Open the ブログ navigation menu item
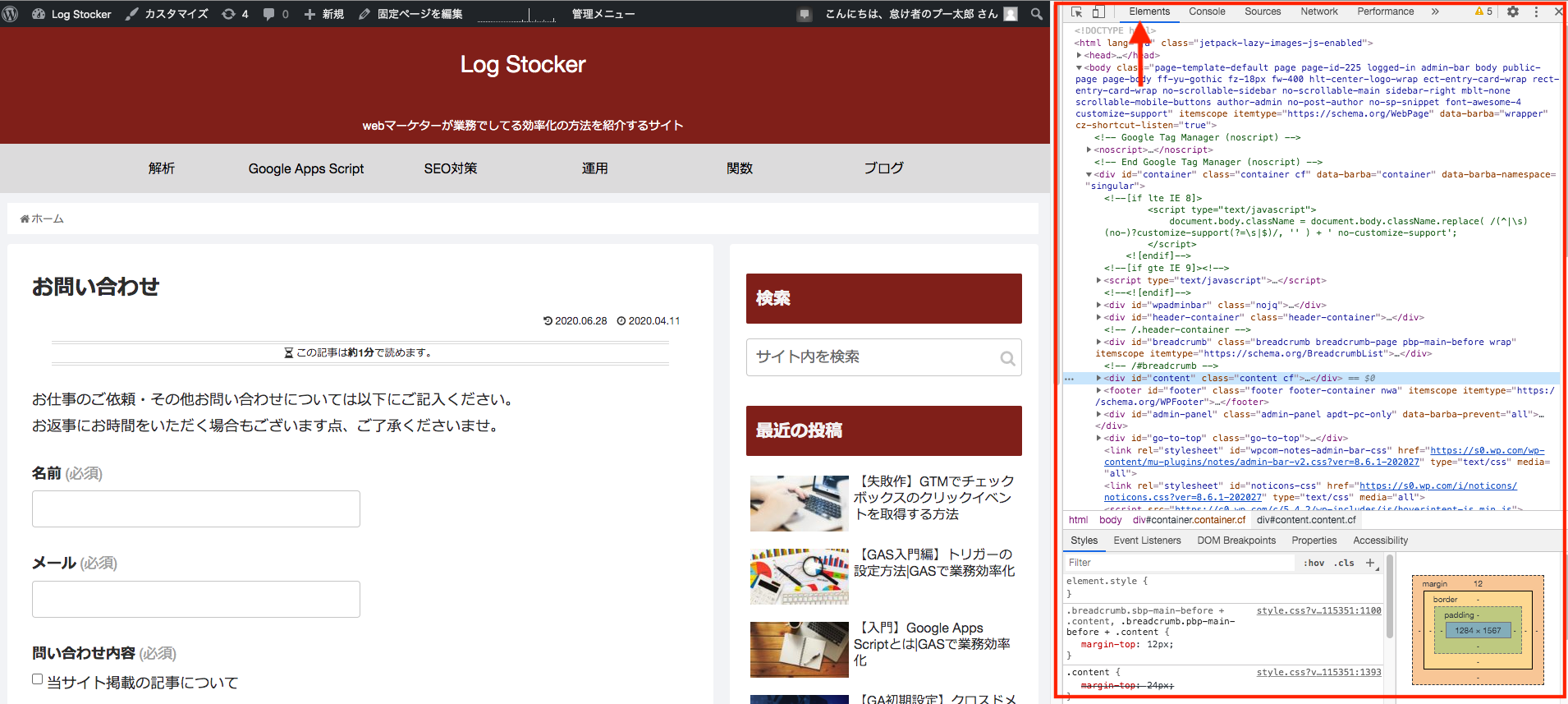1568x704 pixels. click(884, 168)
